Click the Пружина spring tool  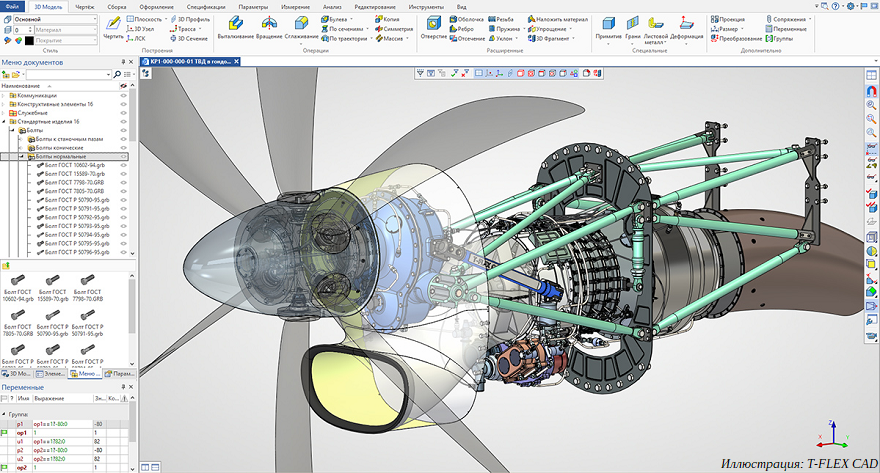(x=506, y=29)
